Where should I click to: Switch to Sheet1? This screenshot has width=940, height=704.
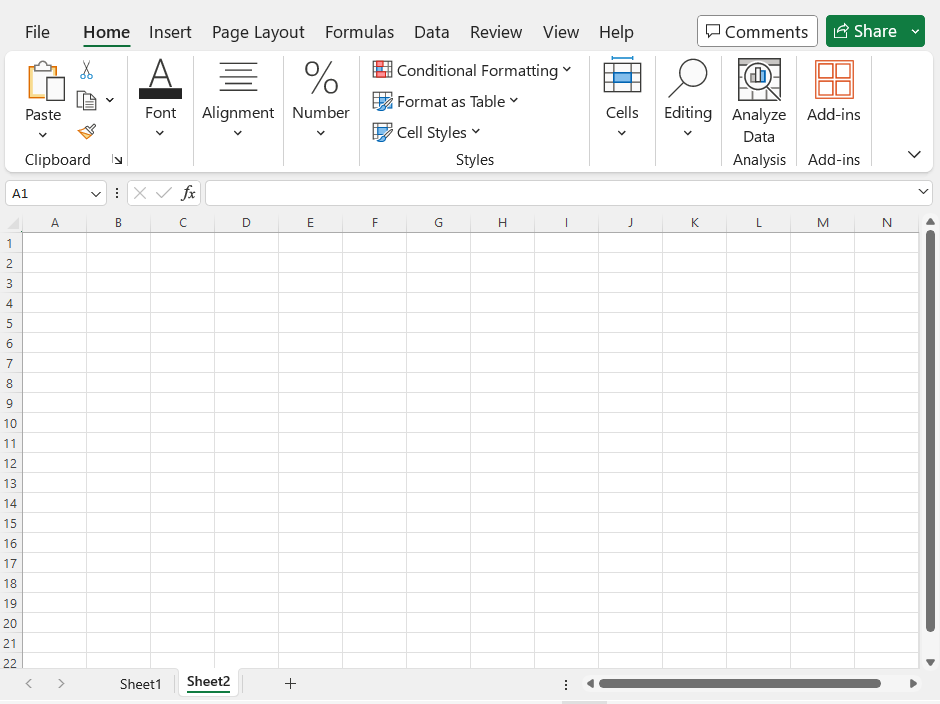tap(140, 683)
